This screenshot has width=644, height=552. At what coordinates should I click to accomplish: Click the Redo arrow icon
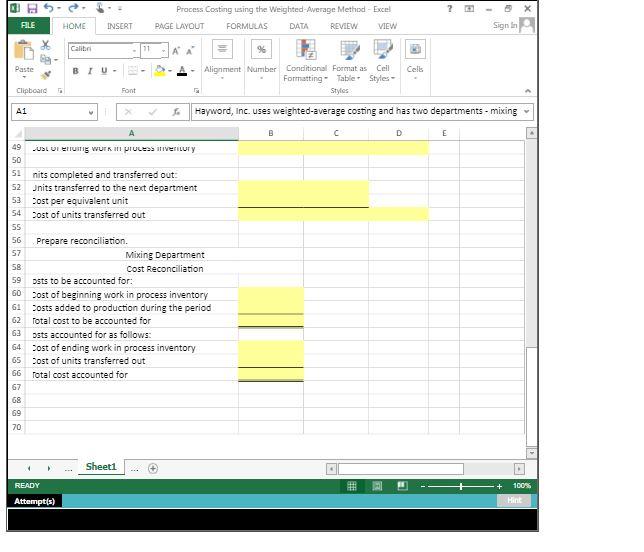[74, 8]
